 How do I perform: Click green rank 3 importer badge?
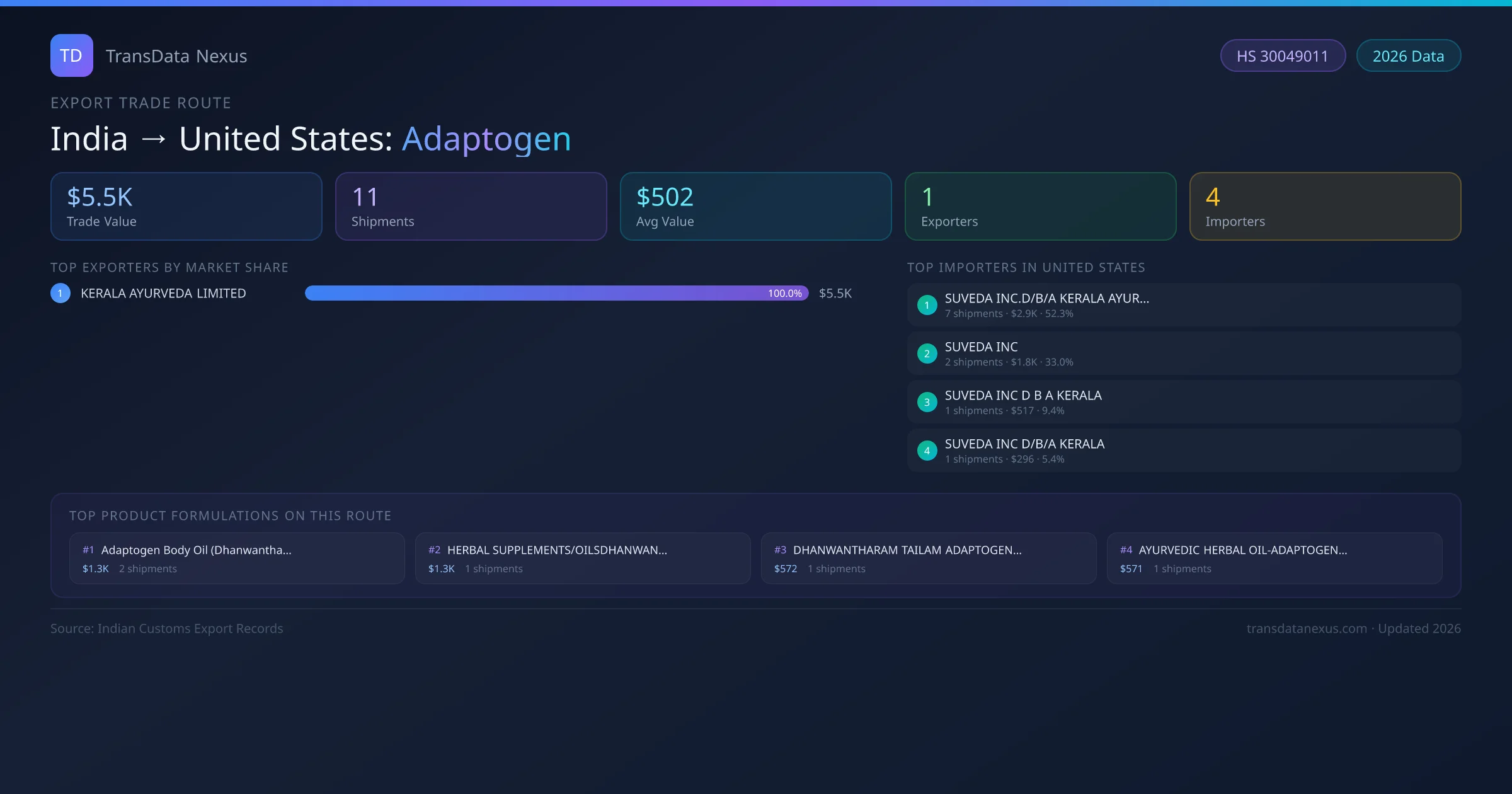(x=927, y=402)
